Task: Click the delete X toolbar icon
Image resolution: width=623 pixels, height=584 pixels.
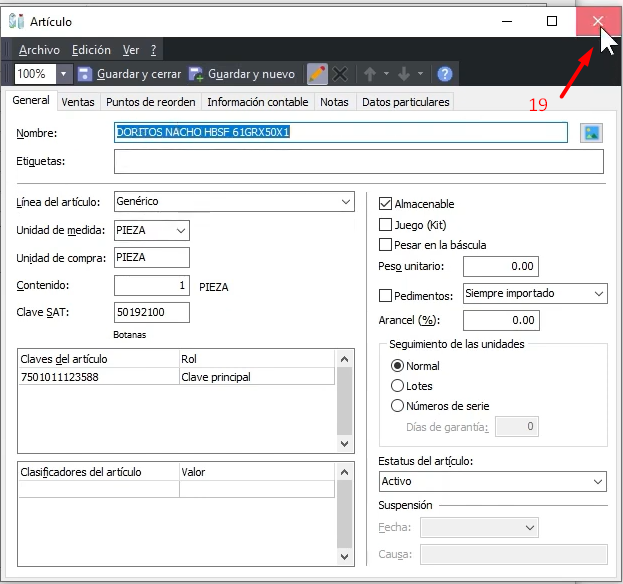Action: 340,74
